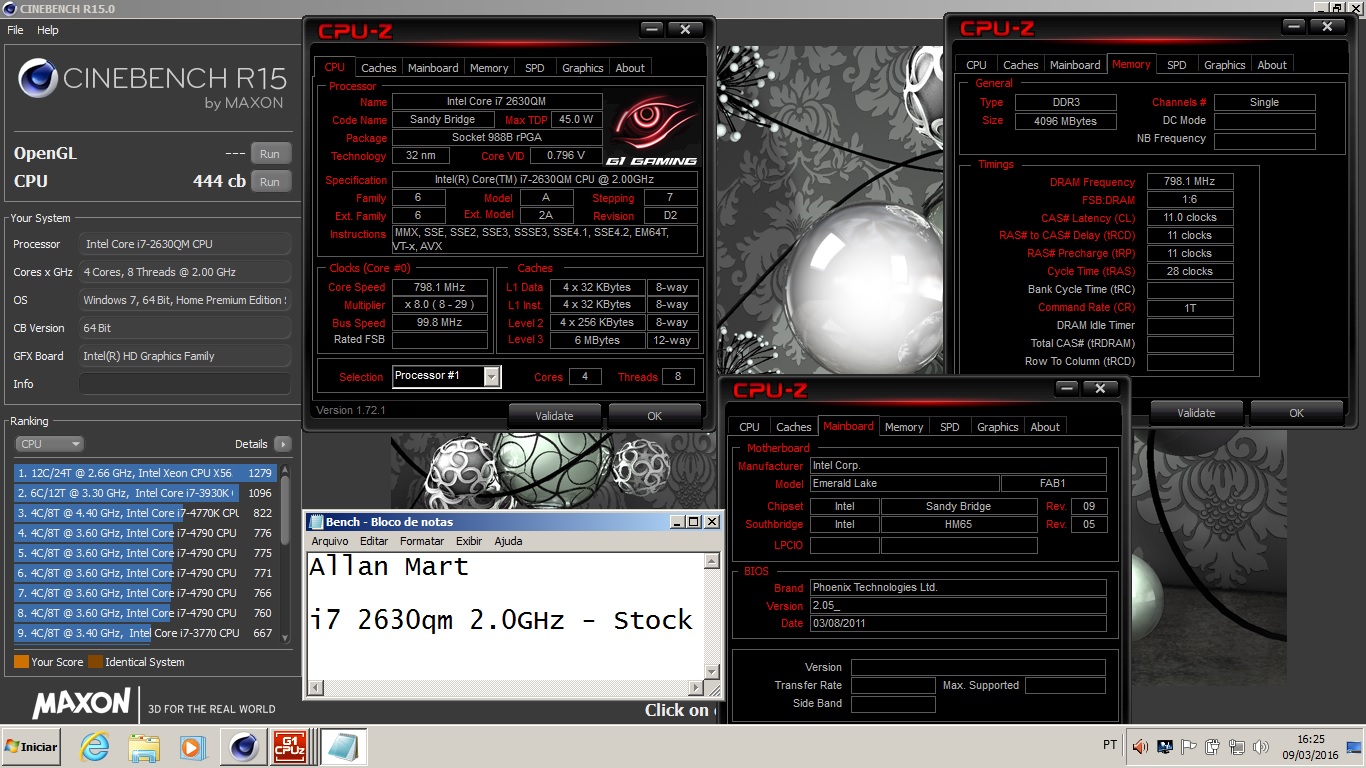1366x768 pixels.
Task: Click the Info input field in Cinebench
Action: (x=185, y=384)
